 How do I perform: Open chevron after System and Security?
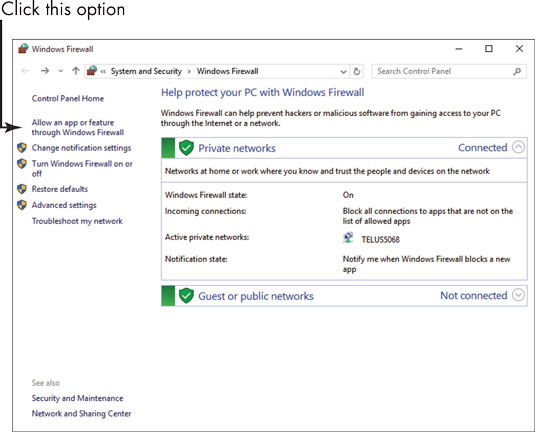pos(189,71)
